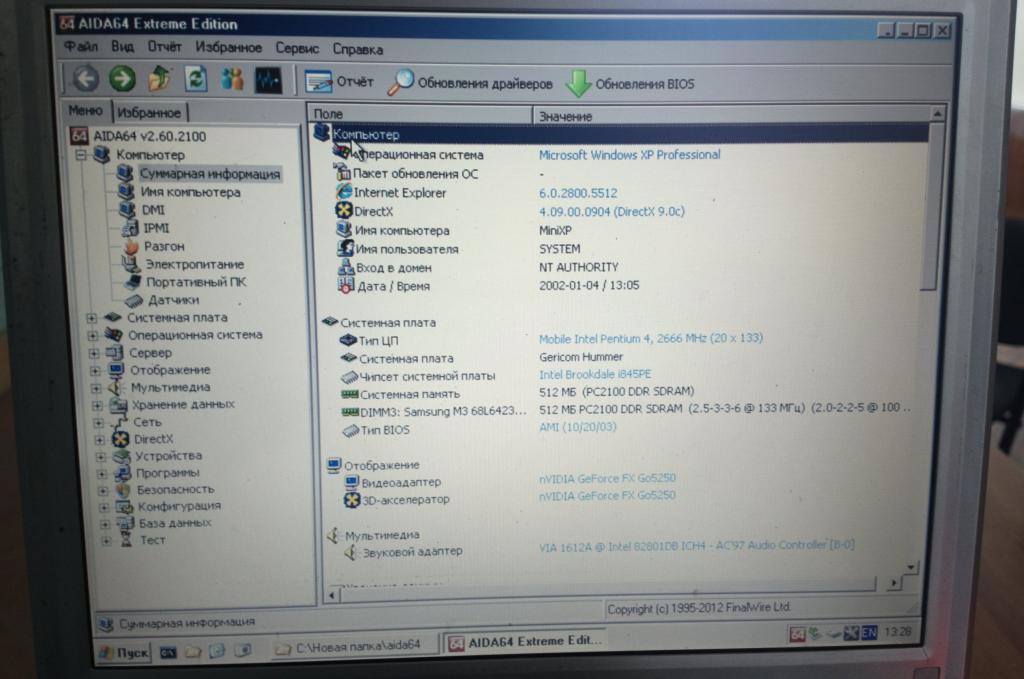The image size is (1024, 679).
Task: Click the Конфигурация tree icon
Action: [x=124, y=507]
